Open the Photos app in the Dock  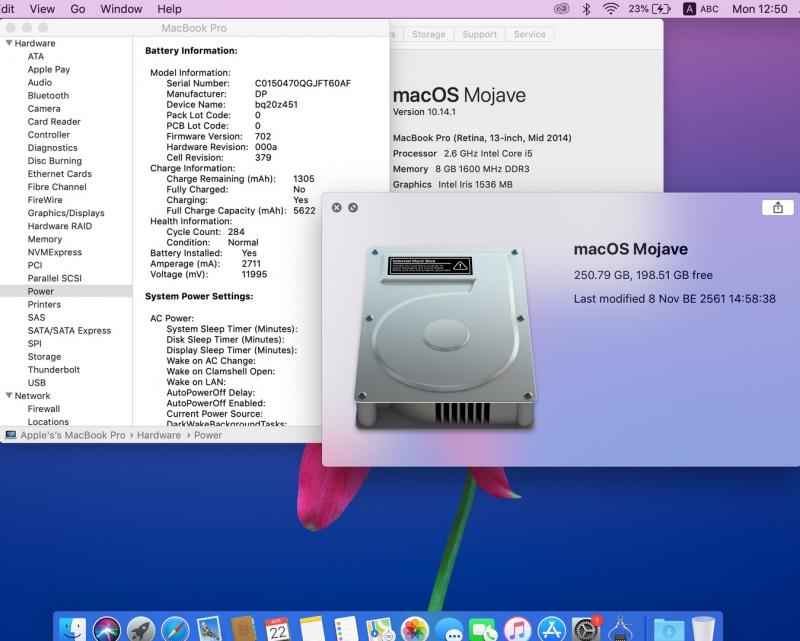click(414, 629)
